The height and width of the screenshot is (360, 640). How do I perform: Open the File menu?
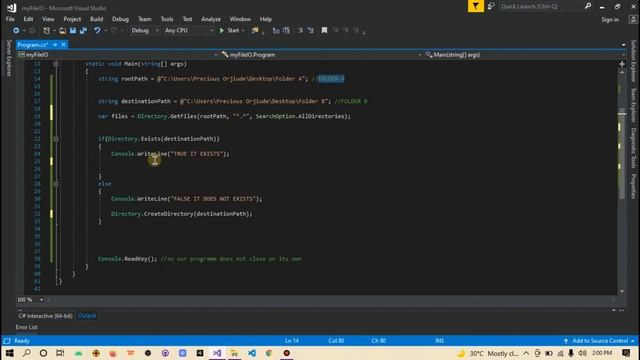(x=10, y=19)
